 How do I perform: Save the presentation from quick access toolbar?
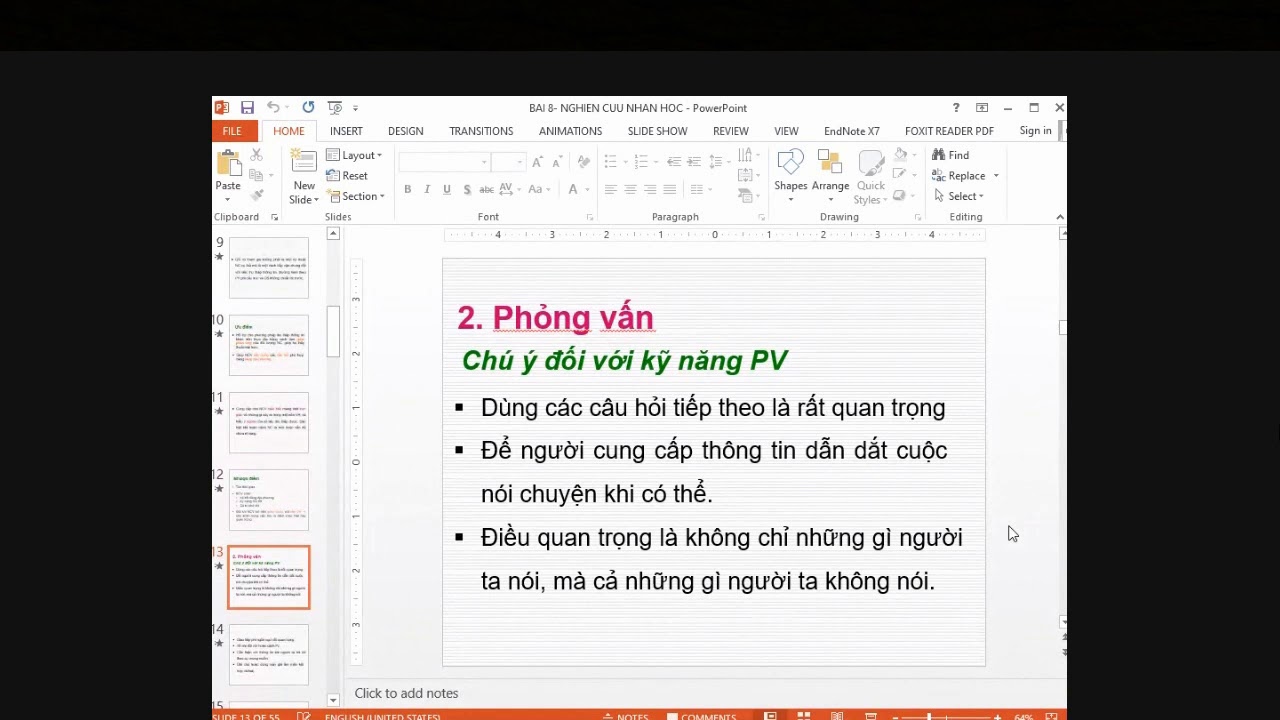(x=247, y=108)
